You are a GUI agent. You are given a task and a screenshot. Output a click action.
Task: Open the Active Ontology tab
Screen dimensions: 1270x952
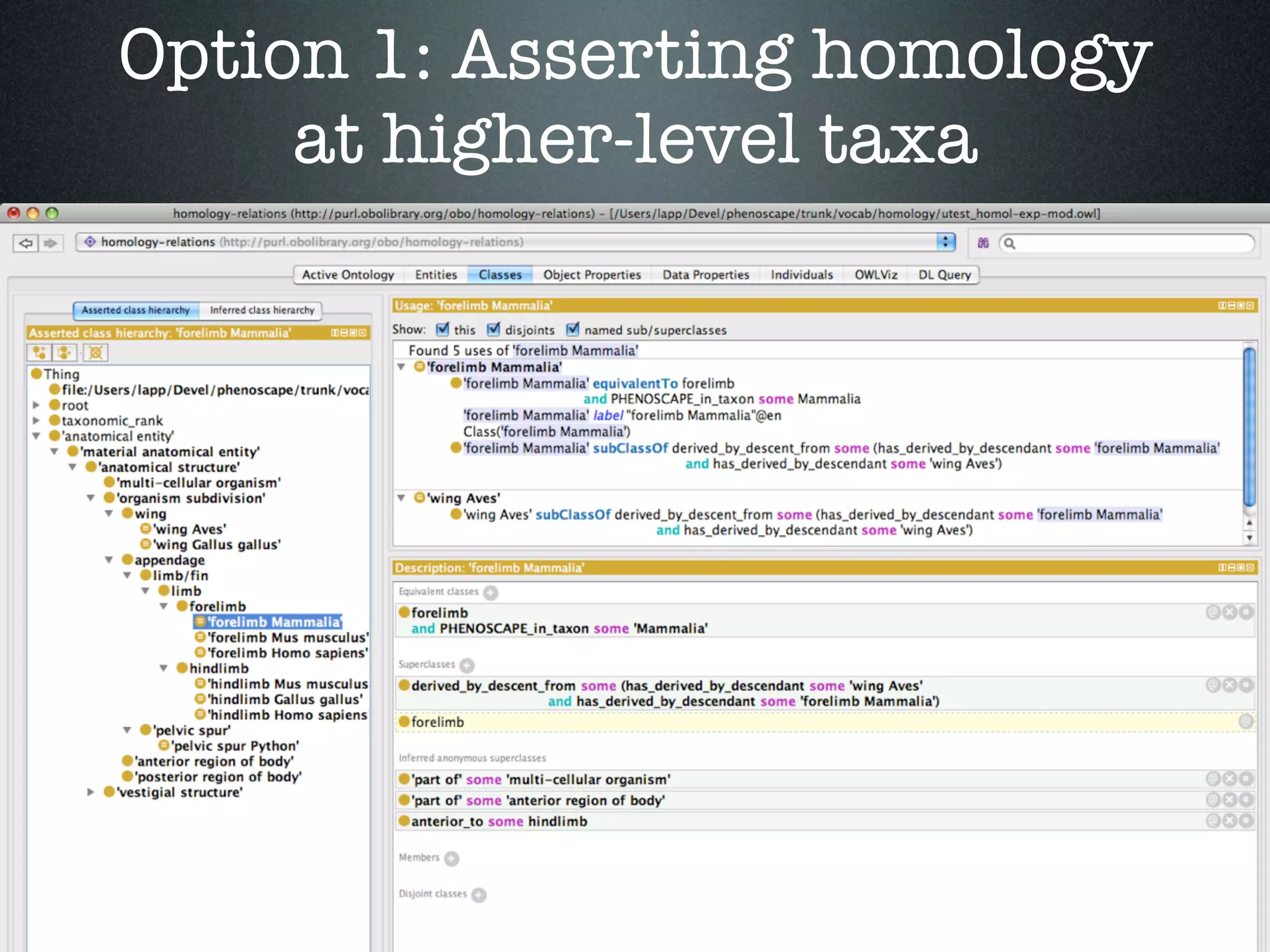[348, 275]
